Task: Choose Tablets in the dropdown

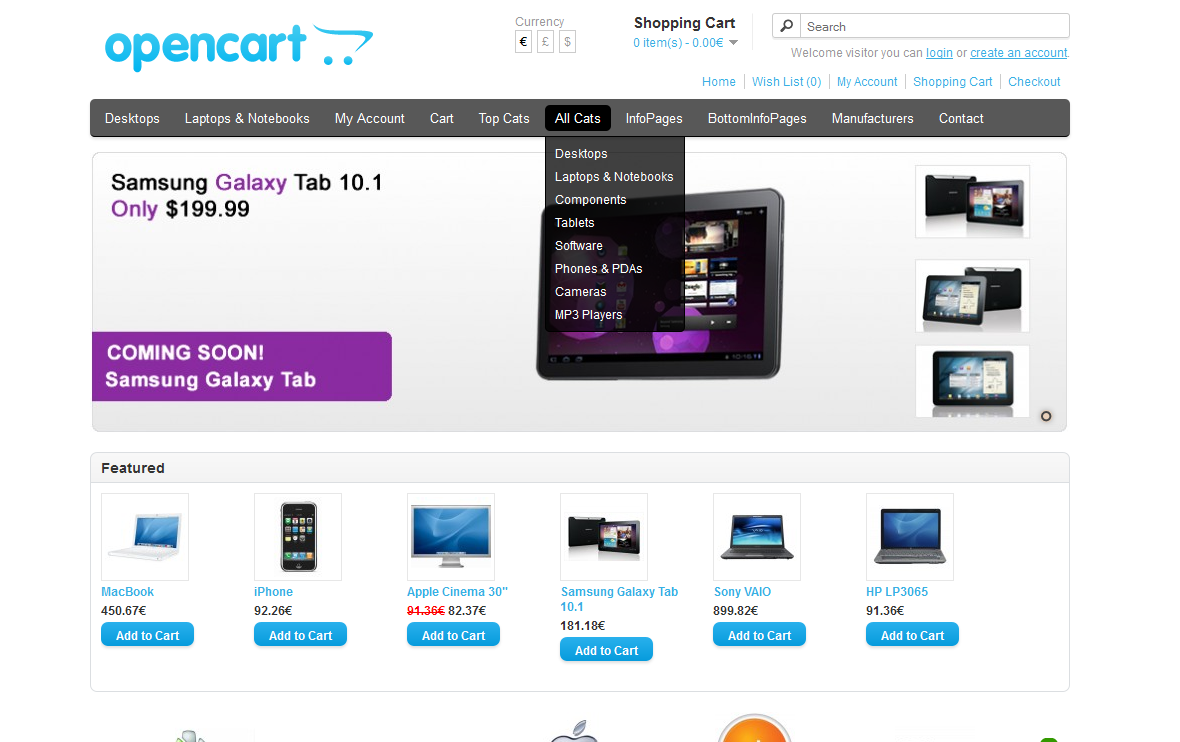Action: [575, 223]
